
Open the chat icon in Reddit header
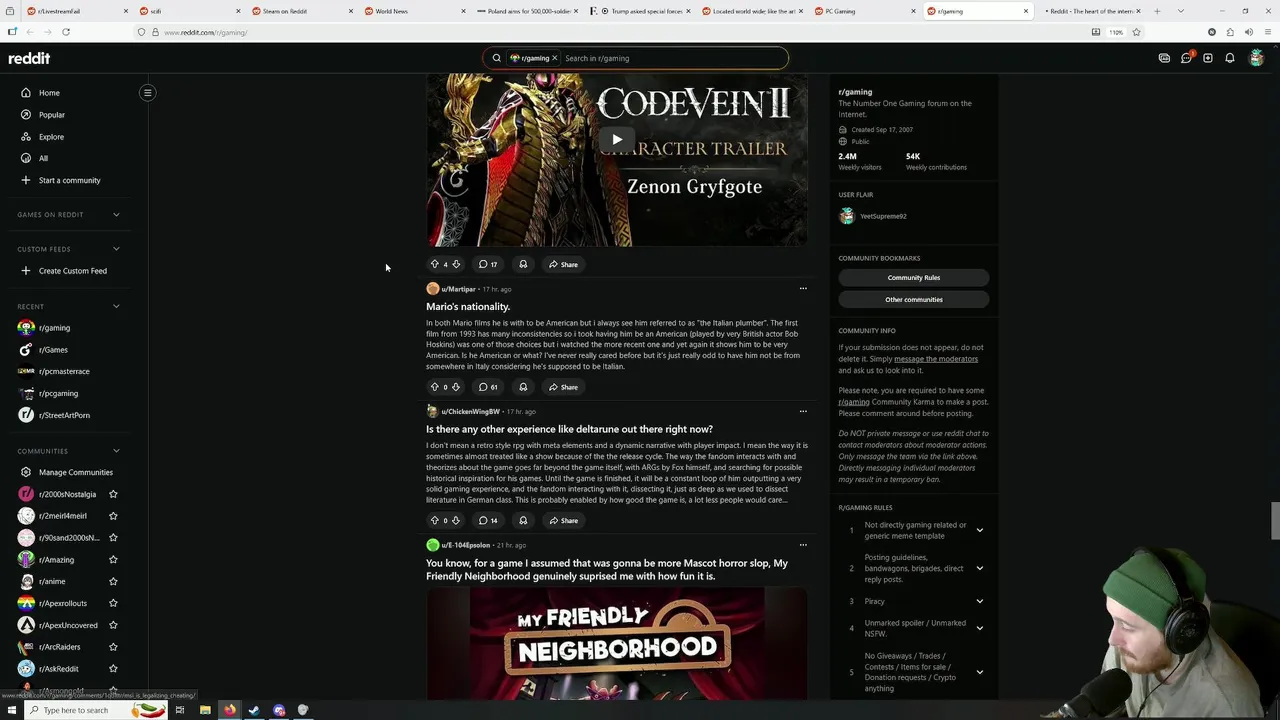pyautogui.click(x=1186, y=58)
